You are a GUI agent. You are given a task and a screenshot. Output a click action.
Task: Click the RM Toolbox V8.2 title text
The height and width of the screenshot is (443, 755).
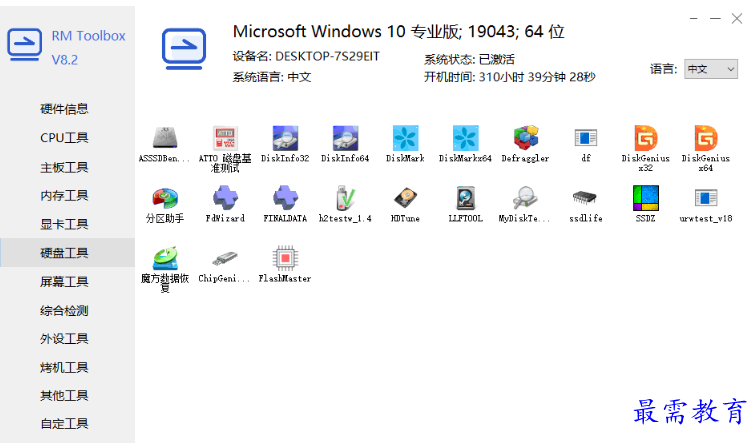[88, 48]
